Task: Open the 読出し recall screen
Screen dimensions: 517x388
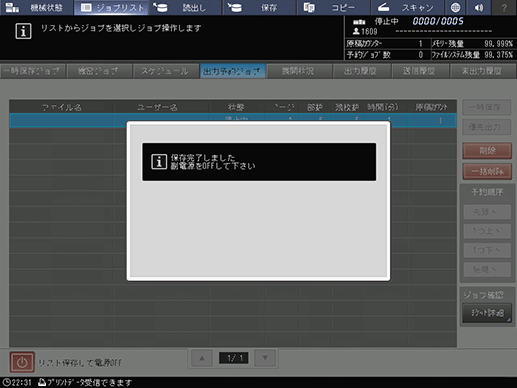Action: tap(186, 7)
